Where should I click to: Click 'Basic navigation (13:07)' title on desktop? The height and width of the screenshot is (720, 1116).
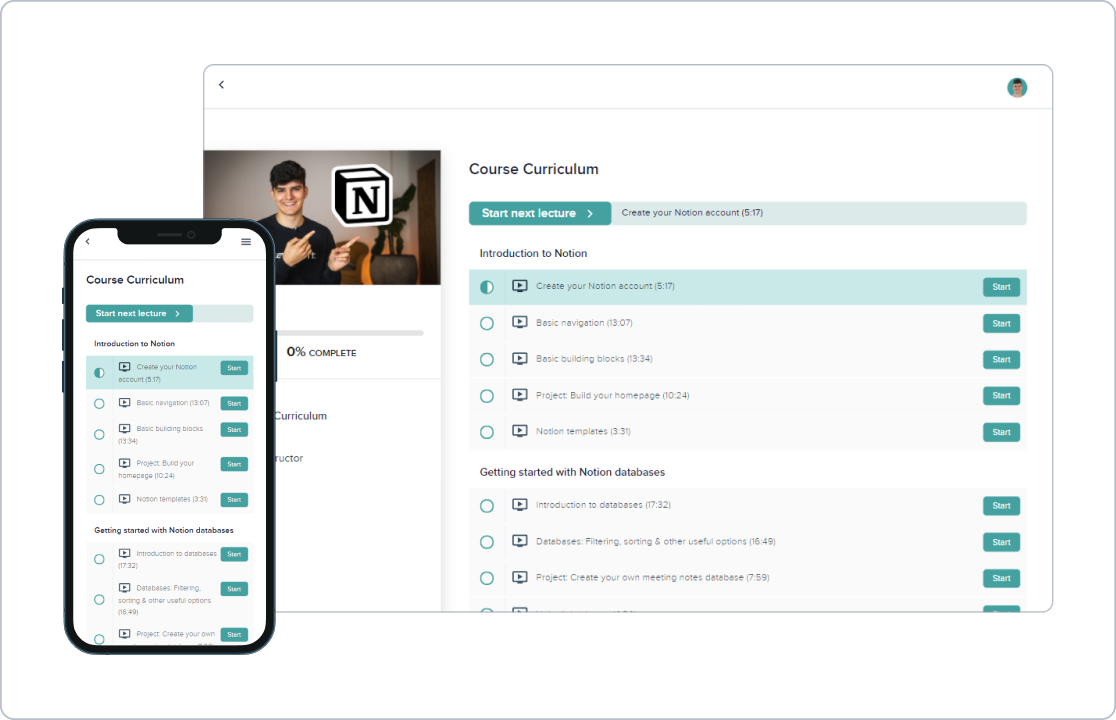tap(584, 323)
